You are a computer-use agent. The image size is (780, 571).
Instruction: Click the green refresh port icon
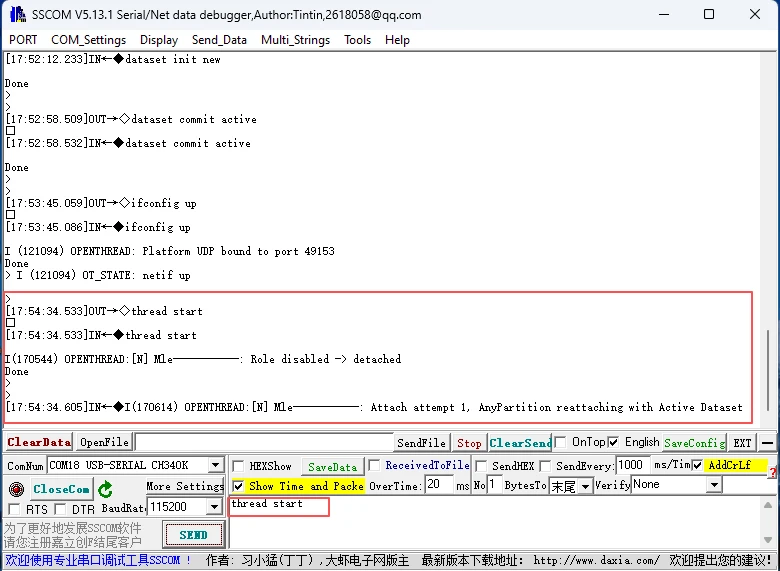pyautogui.click(x=105, y=489)
